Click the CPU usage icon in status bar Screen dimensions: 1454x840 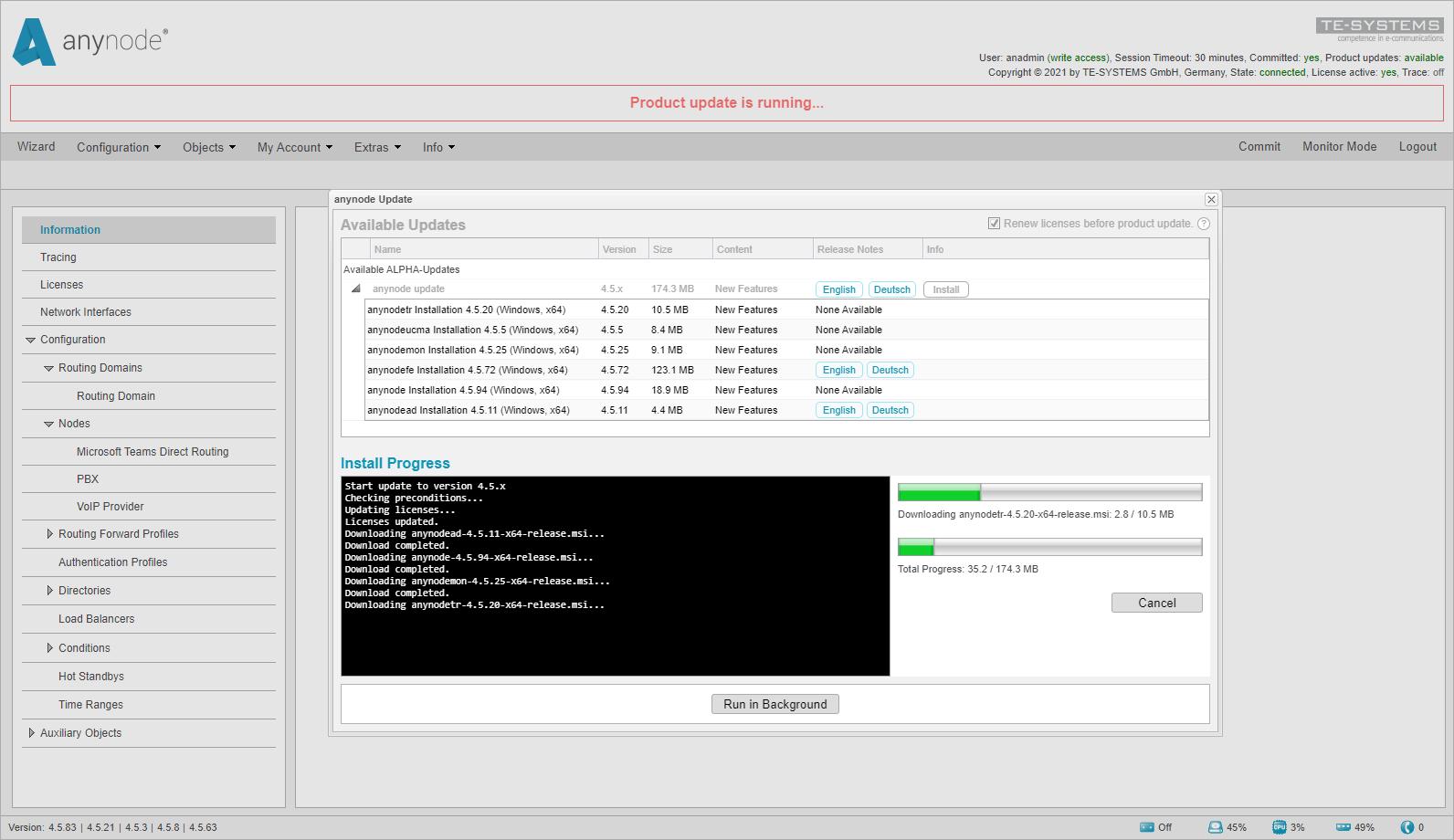coord(1280,827)
